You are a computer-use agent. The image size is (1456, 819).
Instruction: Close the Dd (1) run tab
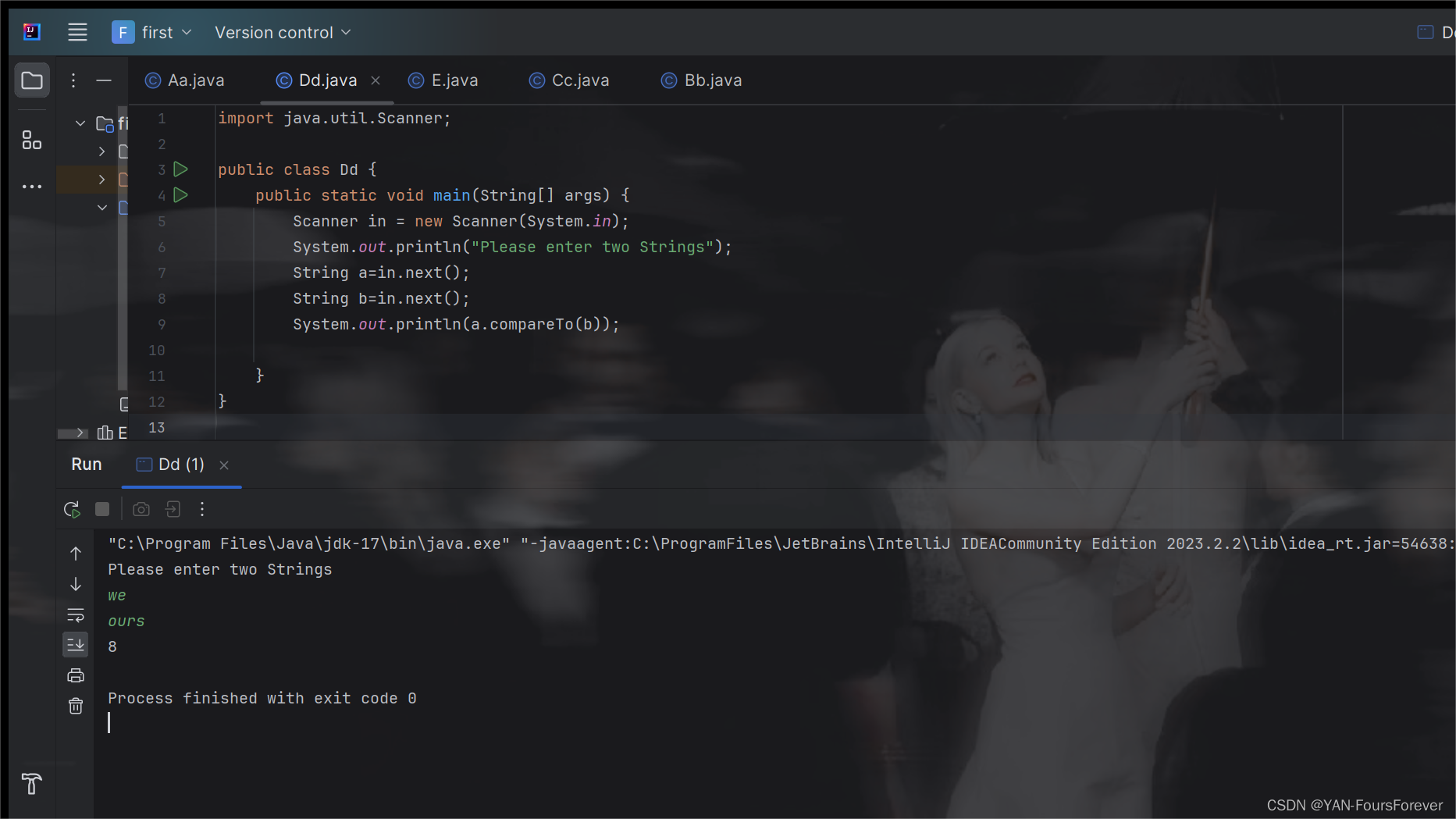pyautogui.click(x=224, y=465)
